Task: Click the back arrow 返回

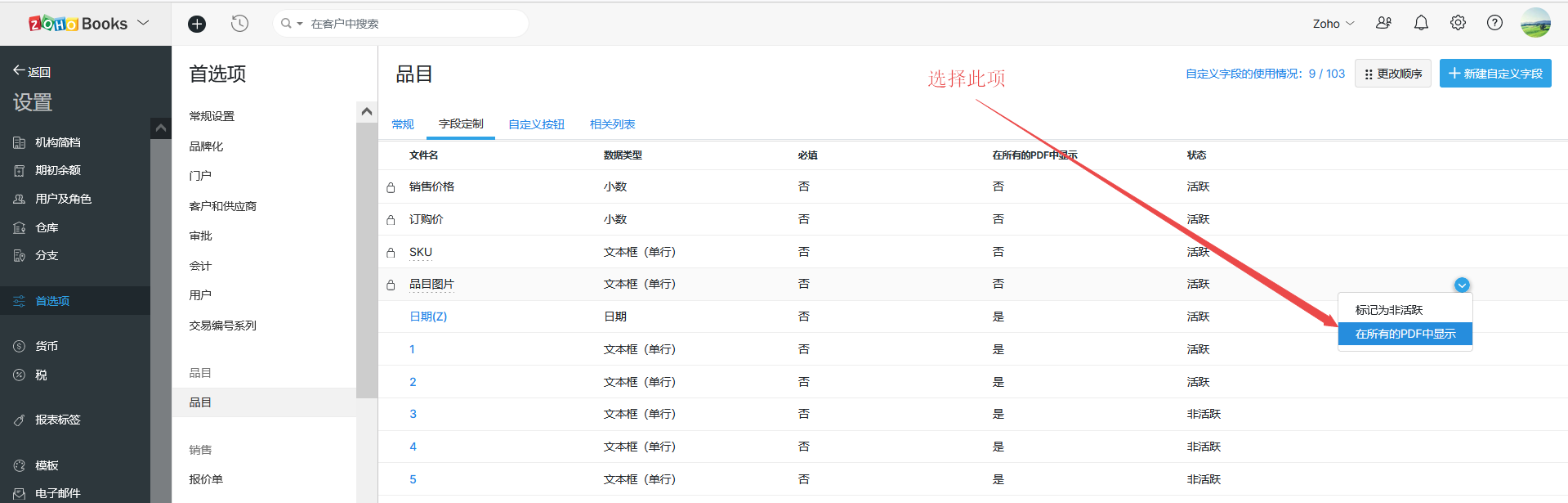Action: click(x=32, y=71)
